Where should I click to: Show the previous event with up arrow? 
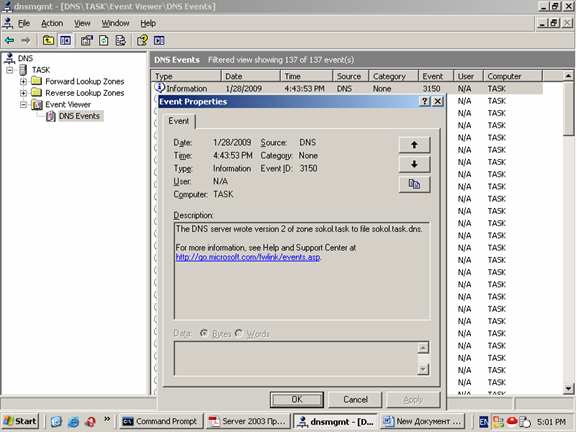[414, 145]
